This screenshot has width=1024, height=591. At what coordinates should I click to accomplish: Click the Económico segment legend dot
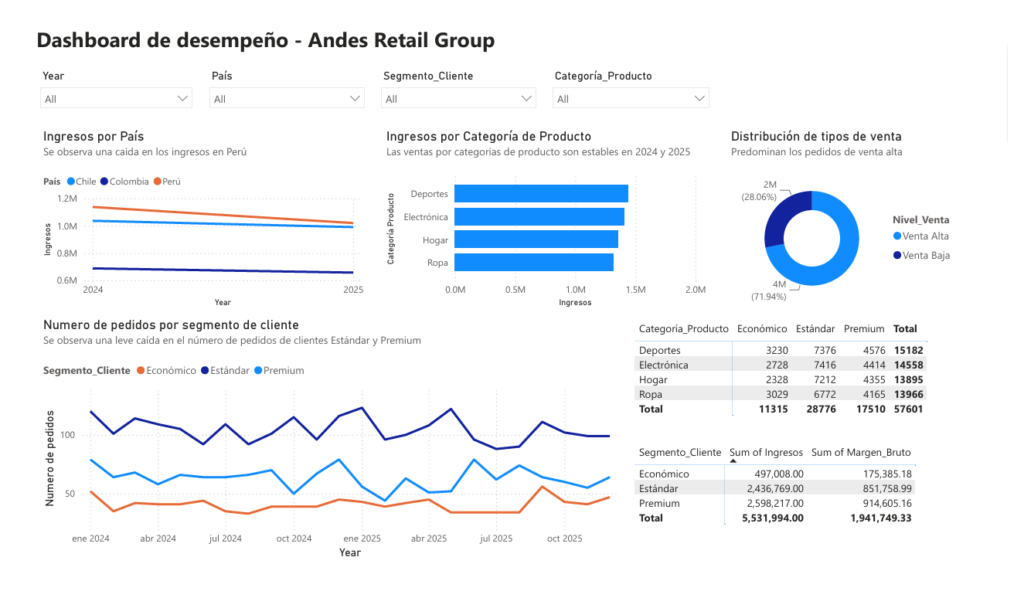(140, 370)
